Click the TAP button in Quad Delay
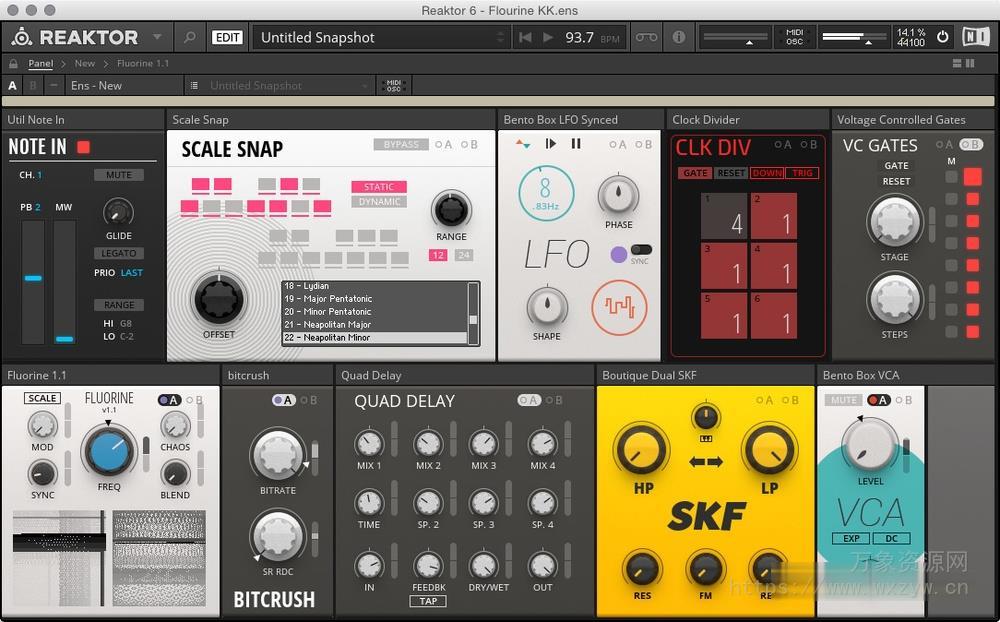Viewport: 1000px width, 622px height. click(428, 601)
